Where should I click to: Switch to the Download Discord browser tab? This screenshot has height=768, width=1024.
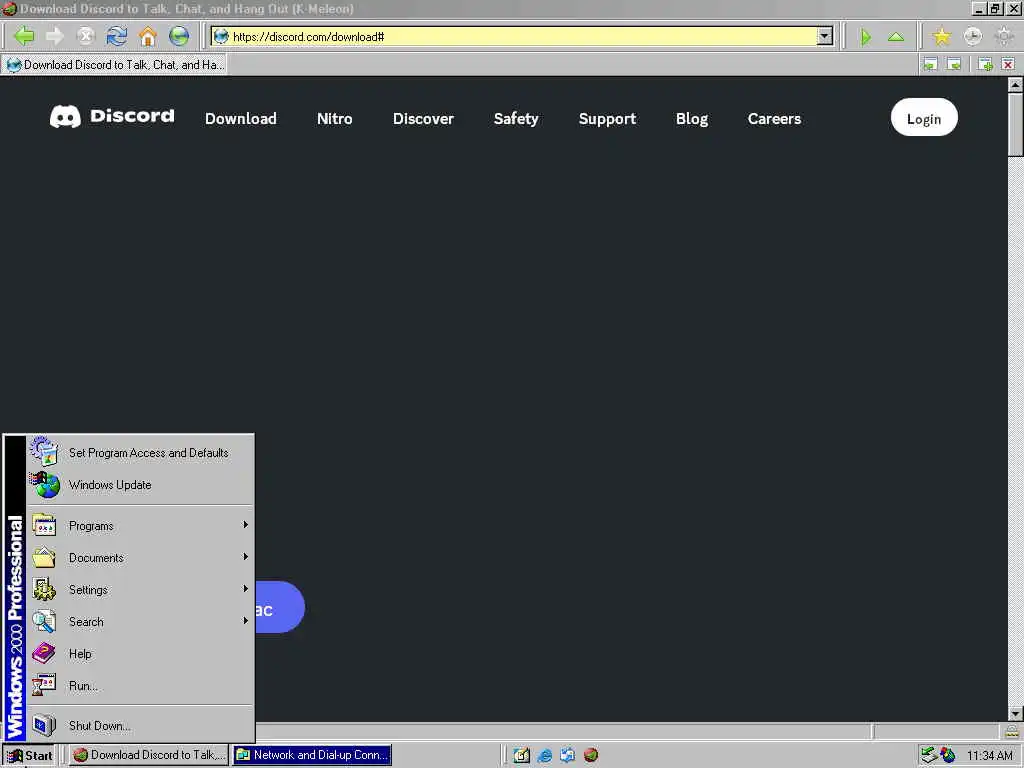click(114, 65)
